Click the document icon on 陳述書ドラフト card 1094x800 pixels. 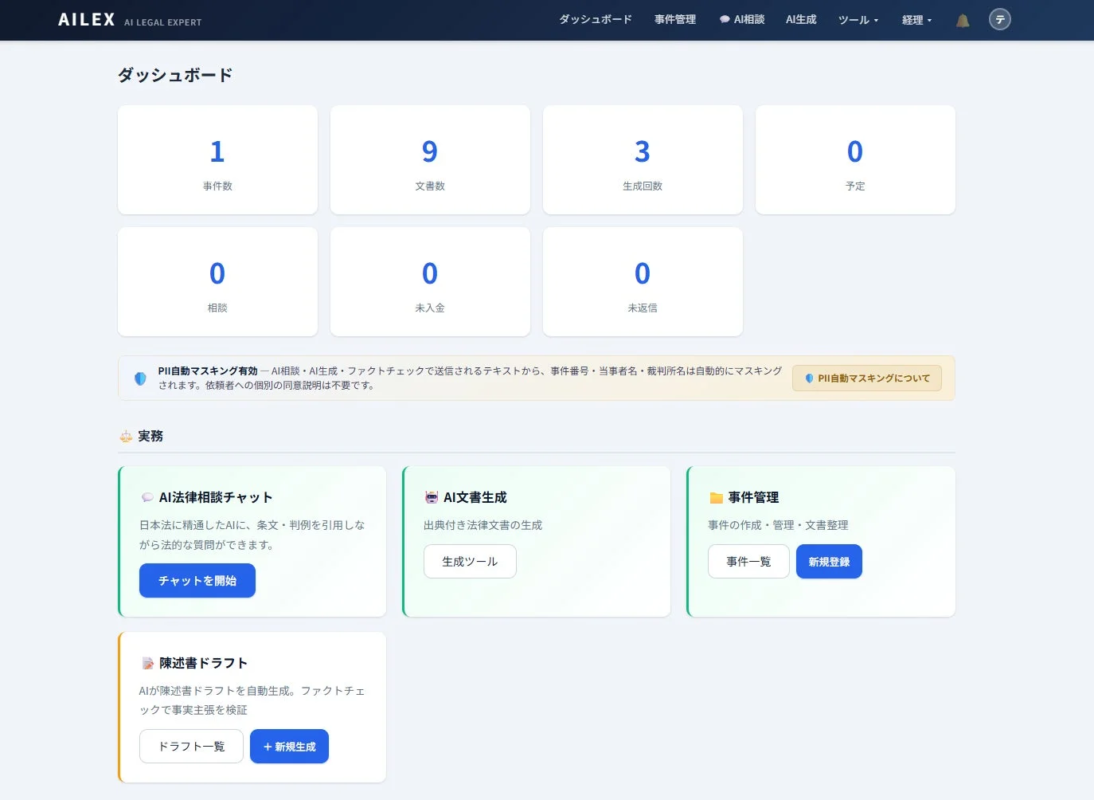[146, 661]
